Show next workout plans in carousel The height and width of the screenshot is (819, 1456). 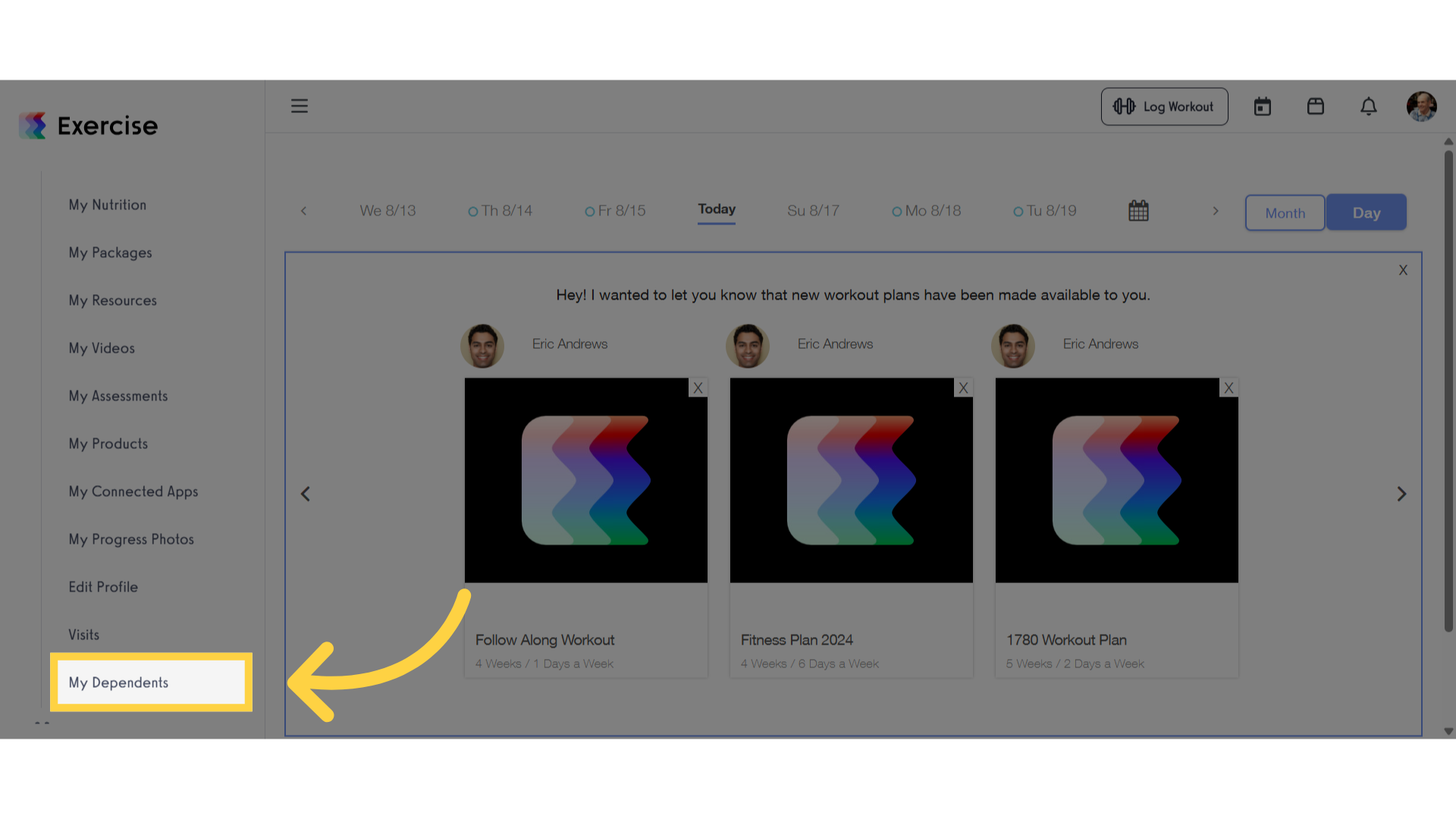tap(1401, 494)
